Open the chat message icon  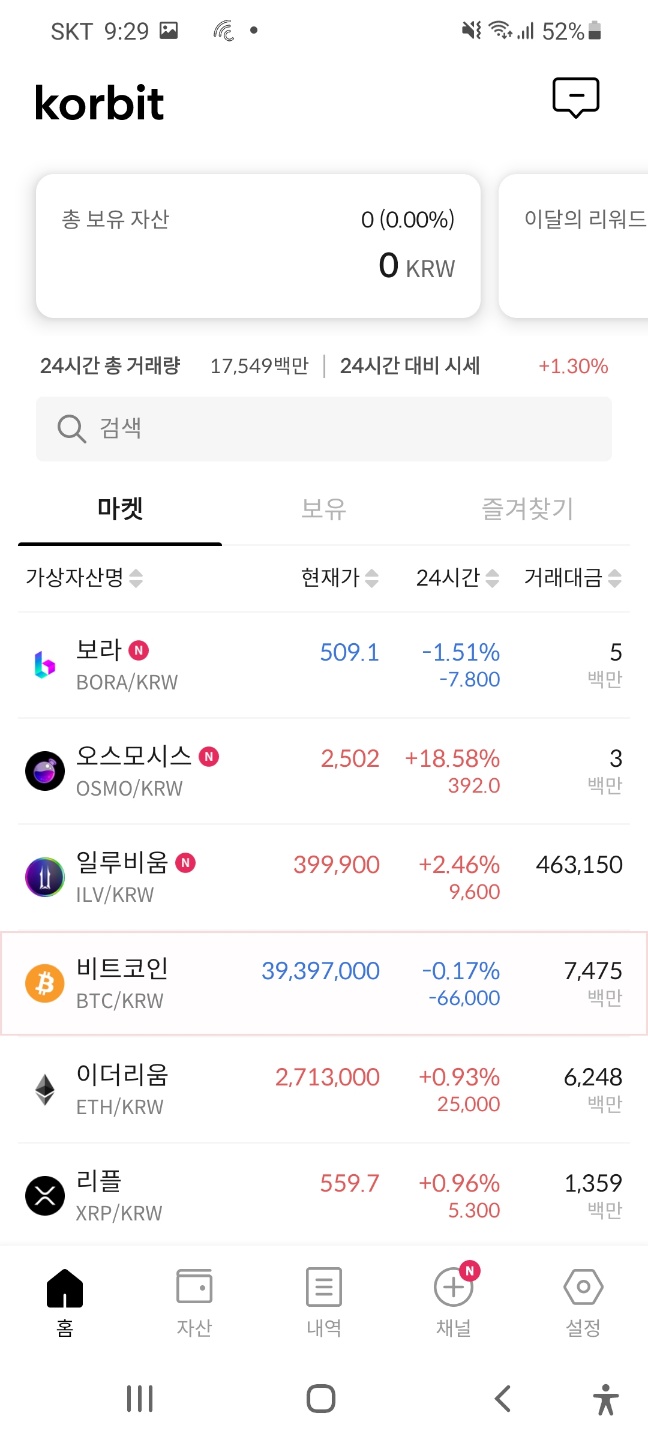pyautogui.click(x=575, y=98)
